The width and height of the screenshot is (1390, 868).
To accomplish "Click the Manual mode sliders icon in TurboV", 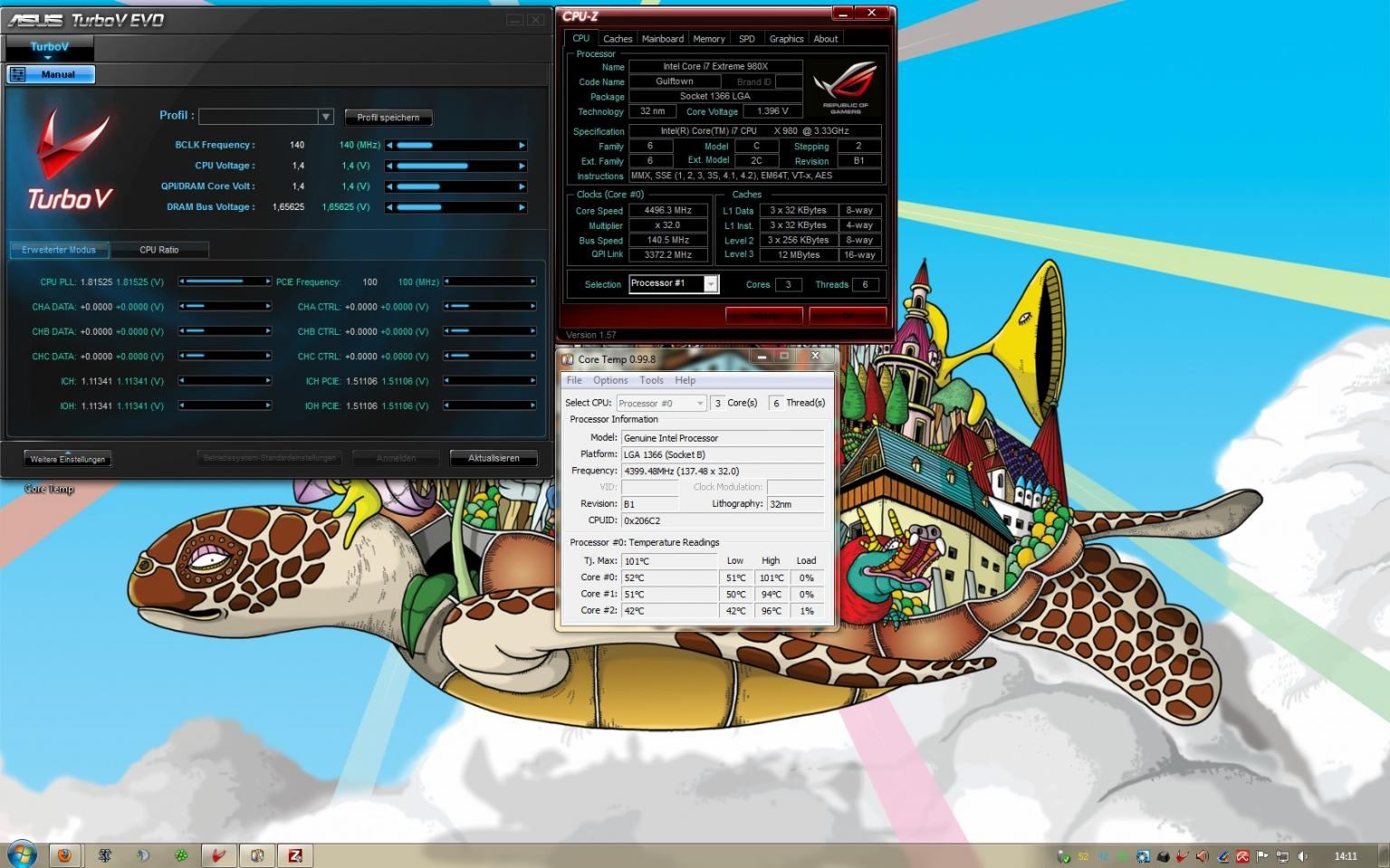I will pos(17,74).
